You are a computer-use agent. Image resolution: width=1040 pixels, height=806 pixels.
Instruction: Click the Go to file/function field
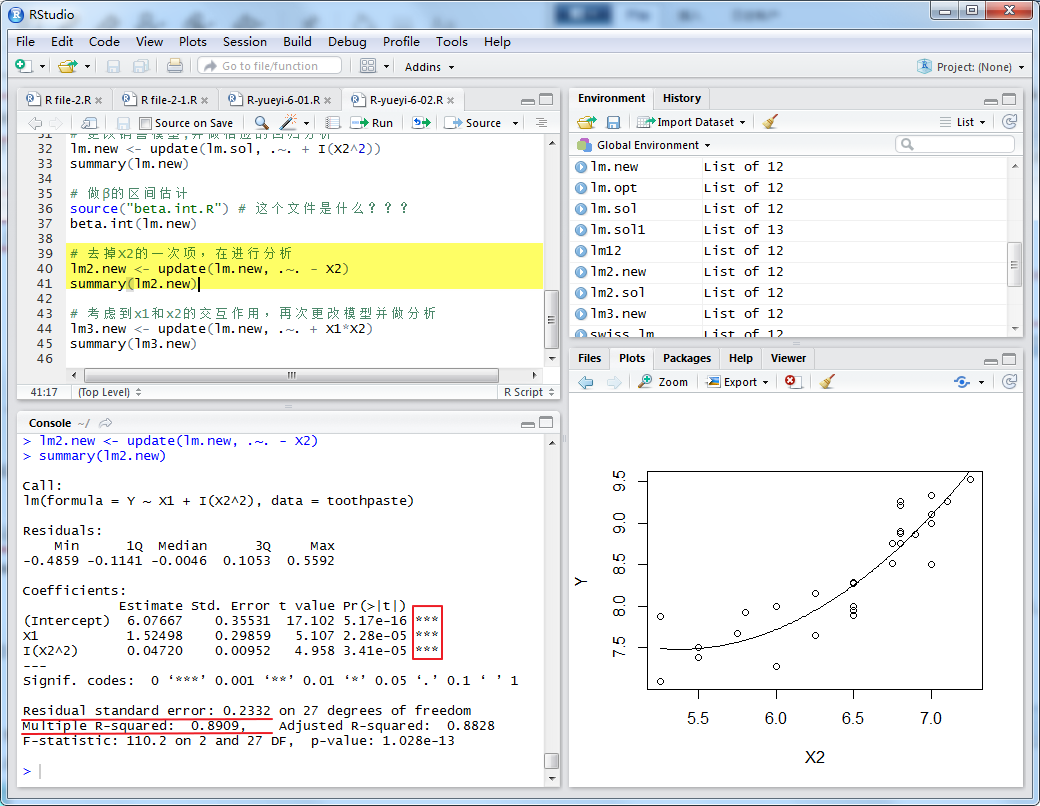[270, 66]
